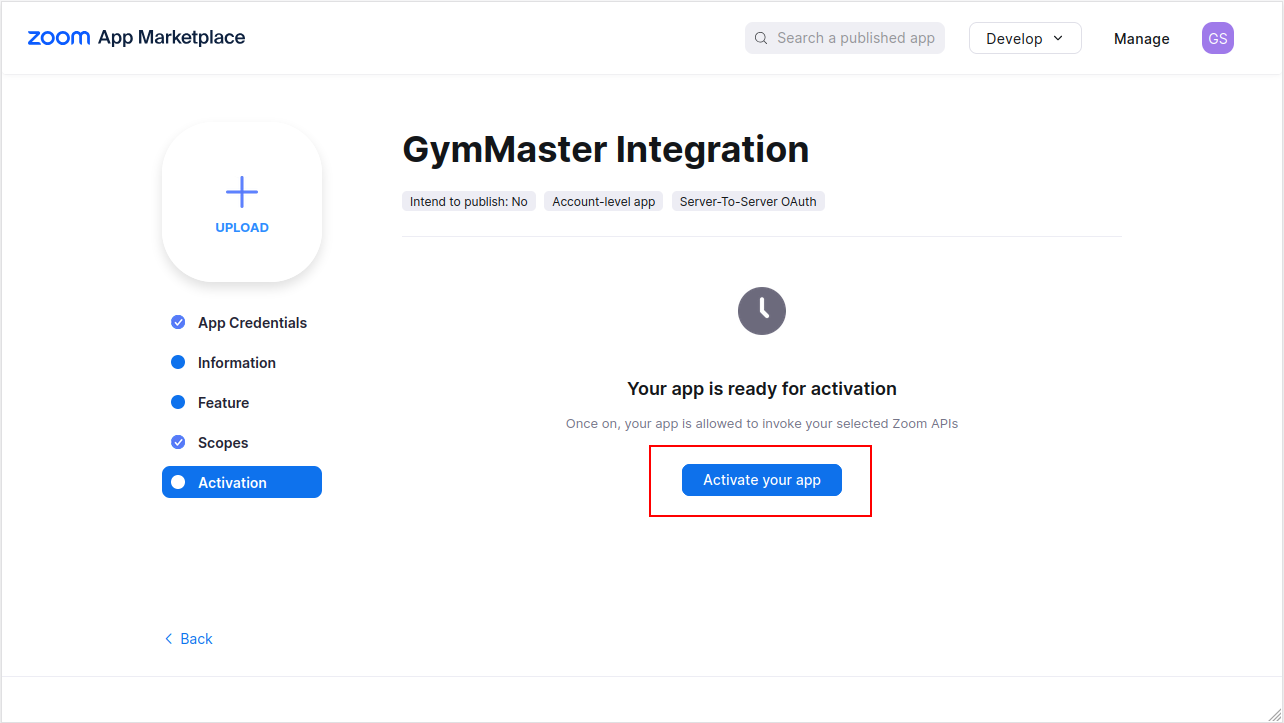Click the clock pending-activation icon
Image resolution: width=1284 pixels, height=723 pixels.
762,311
